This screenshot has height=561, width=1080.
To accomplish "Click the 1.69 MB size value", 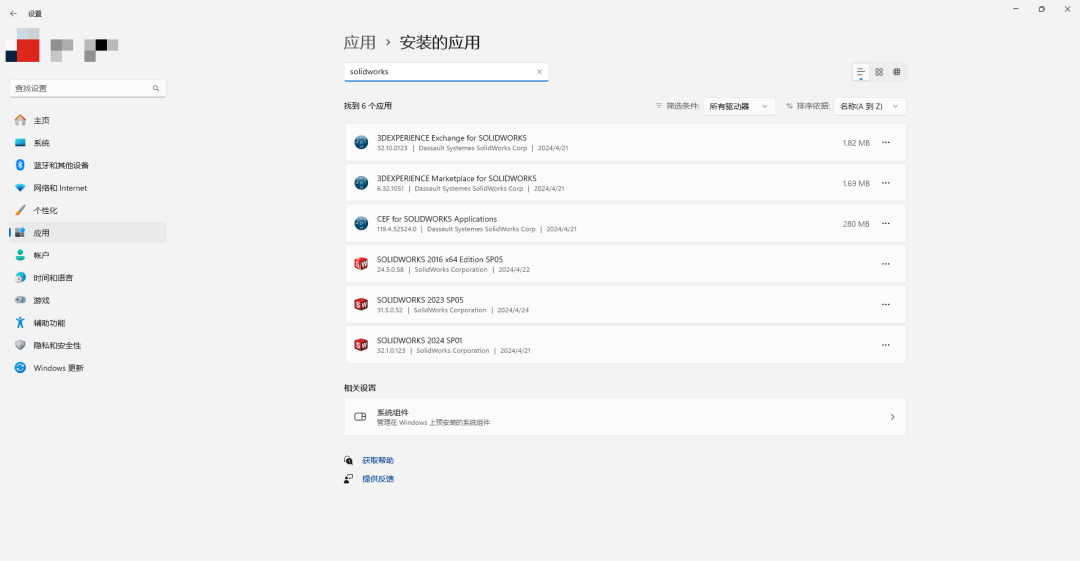I will (855, 183).
